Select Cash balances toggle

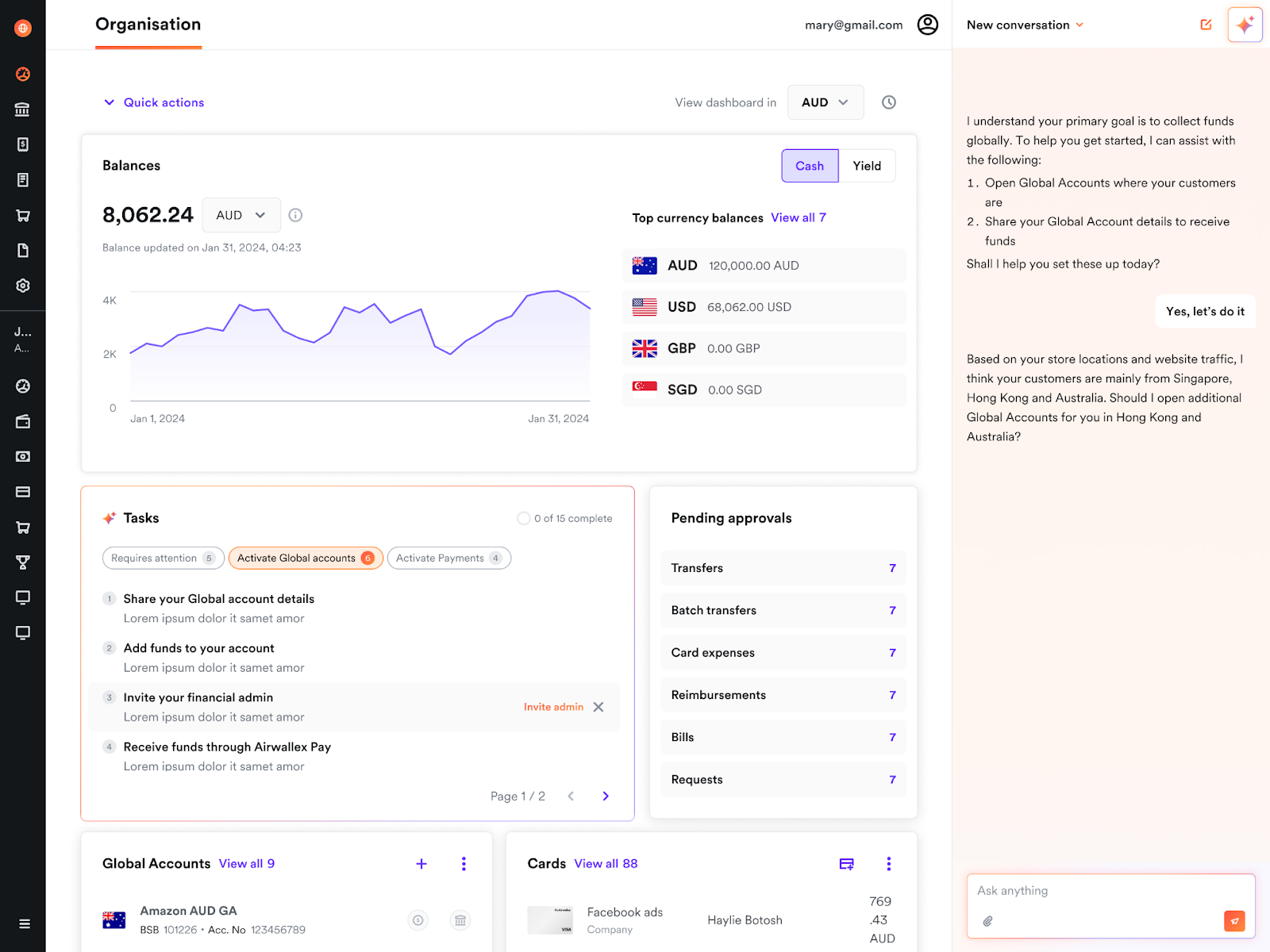(810, 166)
